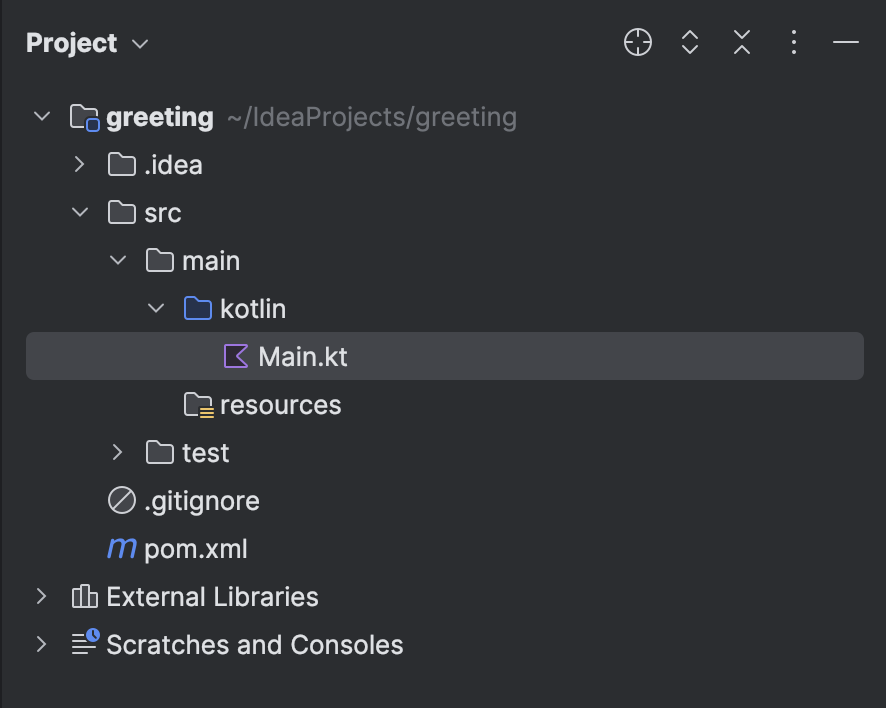Click the Kotlin file icon beside Main.kt

coord(236,357)
